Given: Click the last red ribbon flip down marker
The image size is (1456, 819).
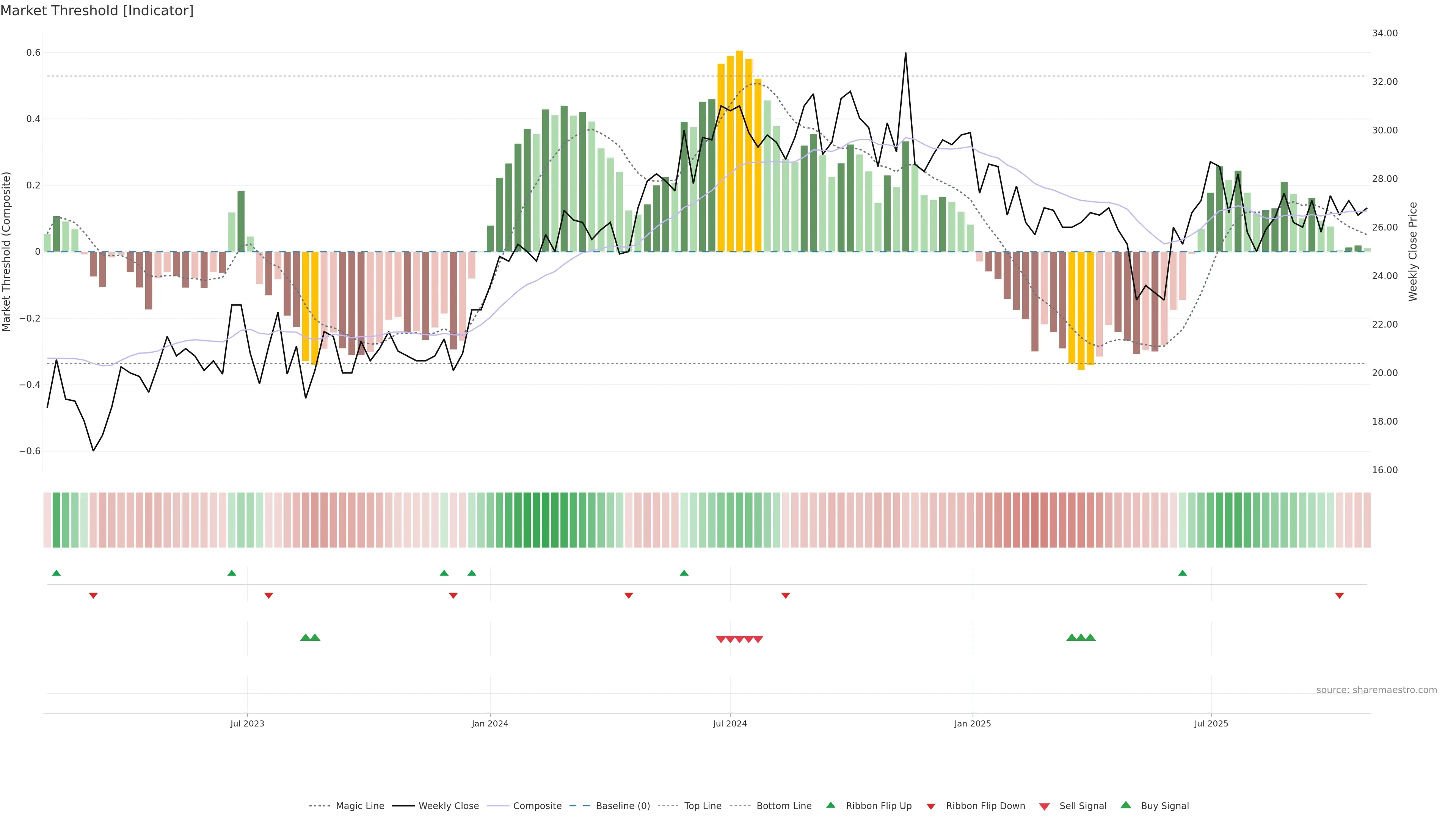Looking at the screenshot, I should click(1339, 596).
